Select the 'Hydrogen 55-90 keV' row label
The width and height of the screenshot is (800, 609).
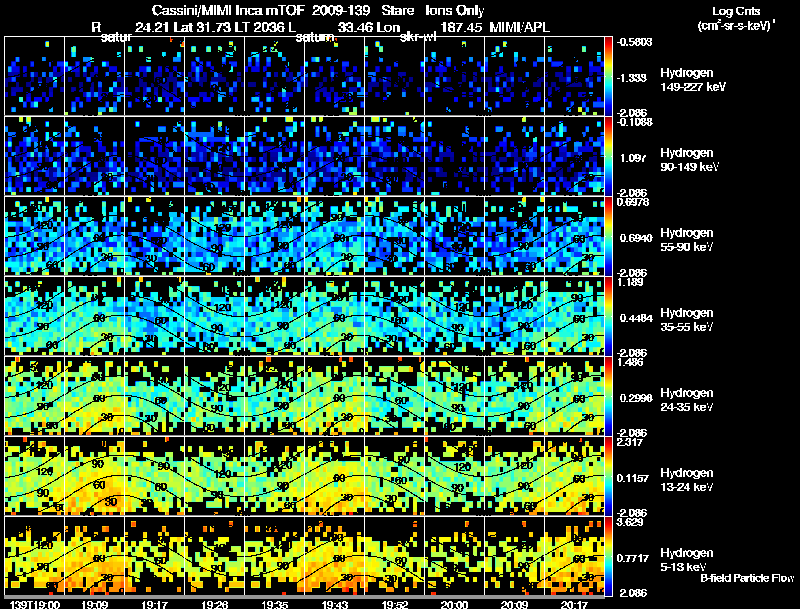[x=687, y=240]
